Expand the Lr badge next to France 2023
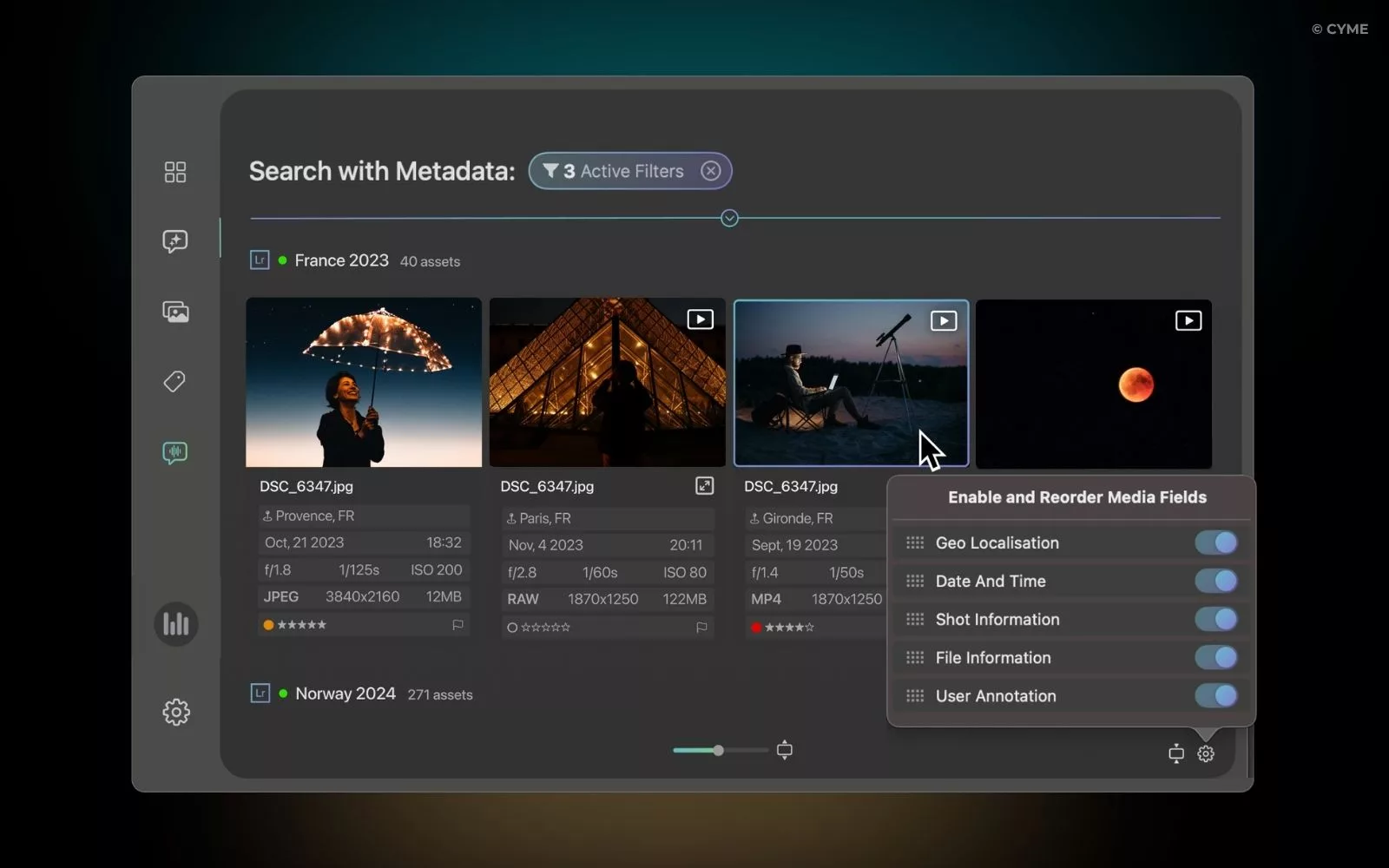The image size is (1389, 868). point(259,260)
